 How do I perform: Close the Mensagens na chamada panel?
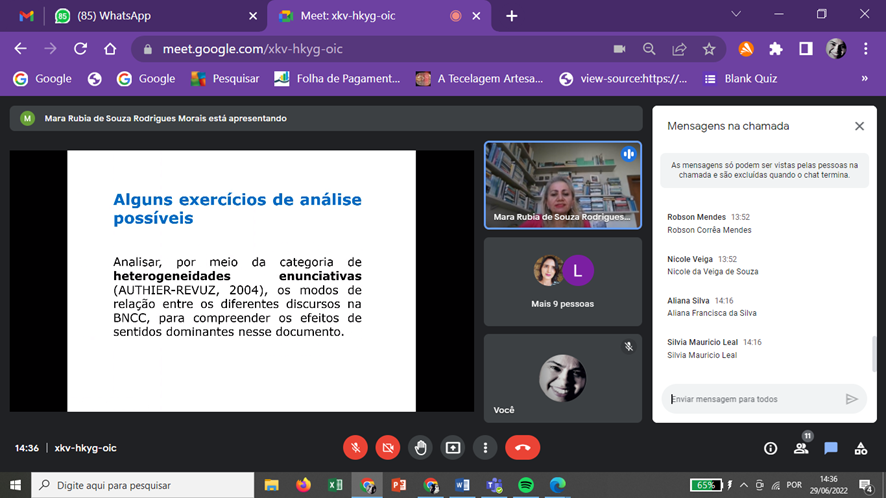click(859, 126)
